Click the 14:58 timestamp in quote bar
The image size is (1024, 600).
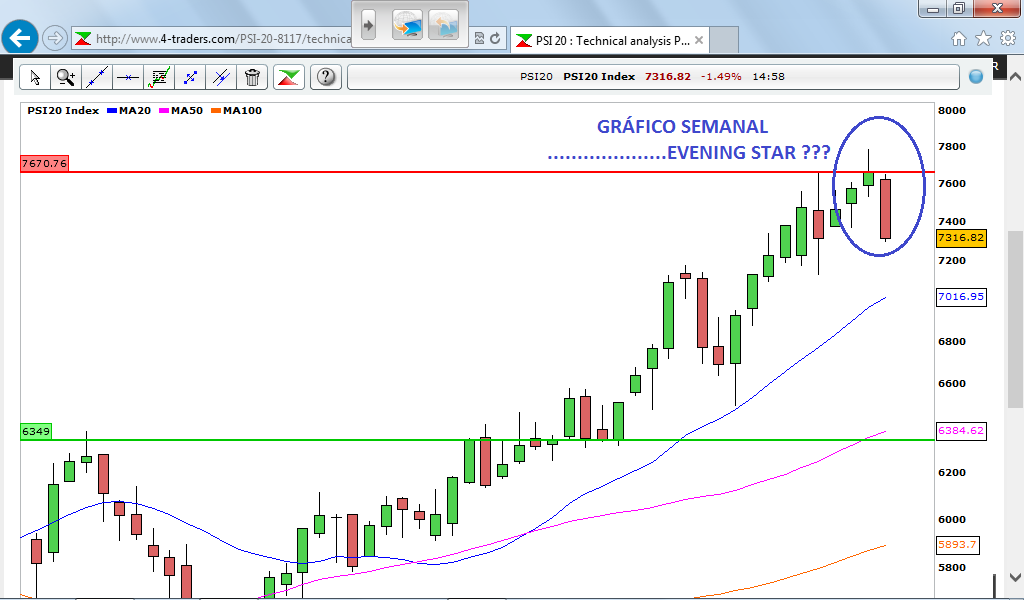pyautogui.click(x=768, y=76)
